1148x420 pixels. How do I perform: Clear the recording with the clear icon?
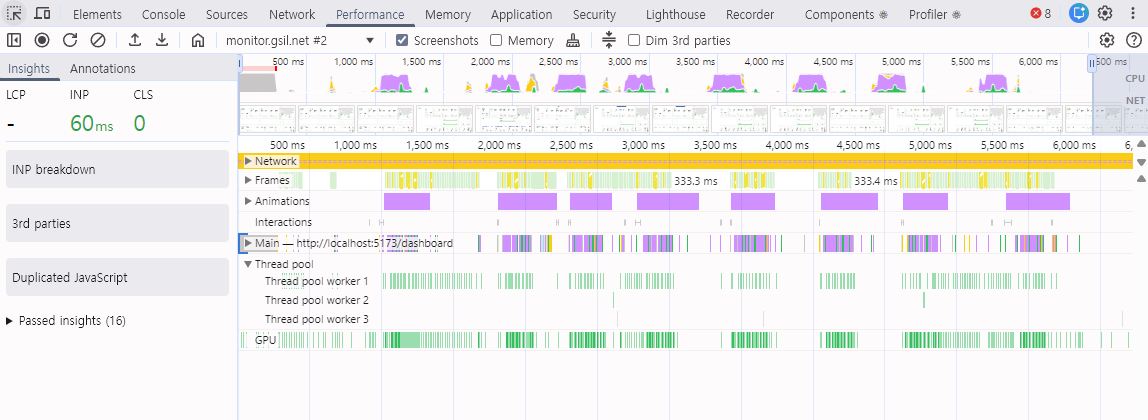pyautogui.click(x=97, y=40)
